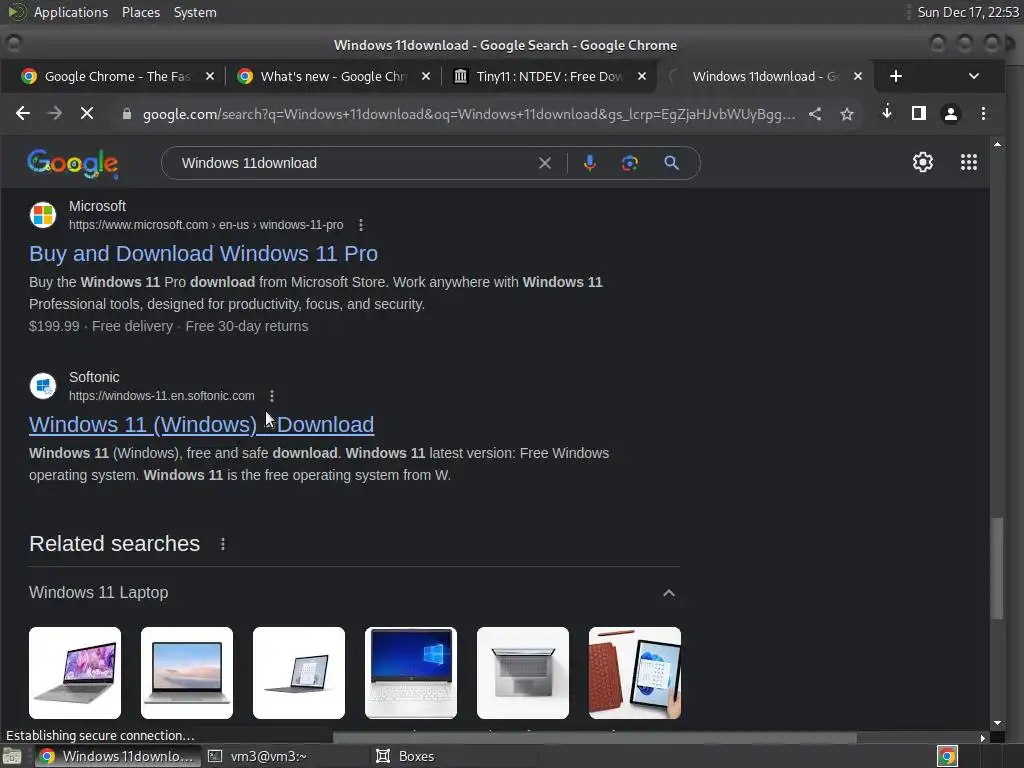1024x768 pixels.
Task: Open Google quick settings gear
Action: (x=923, y=162)
